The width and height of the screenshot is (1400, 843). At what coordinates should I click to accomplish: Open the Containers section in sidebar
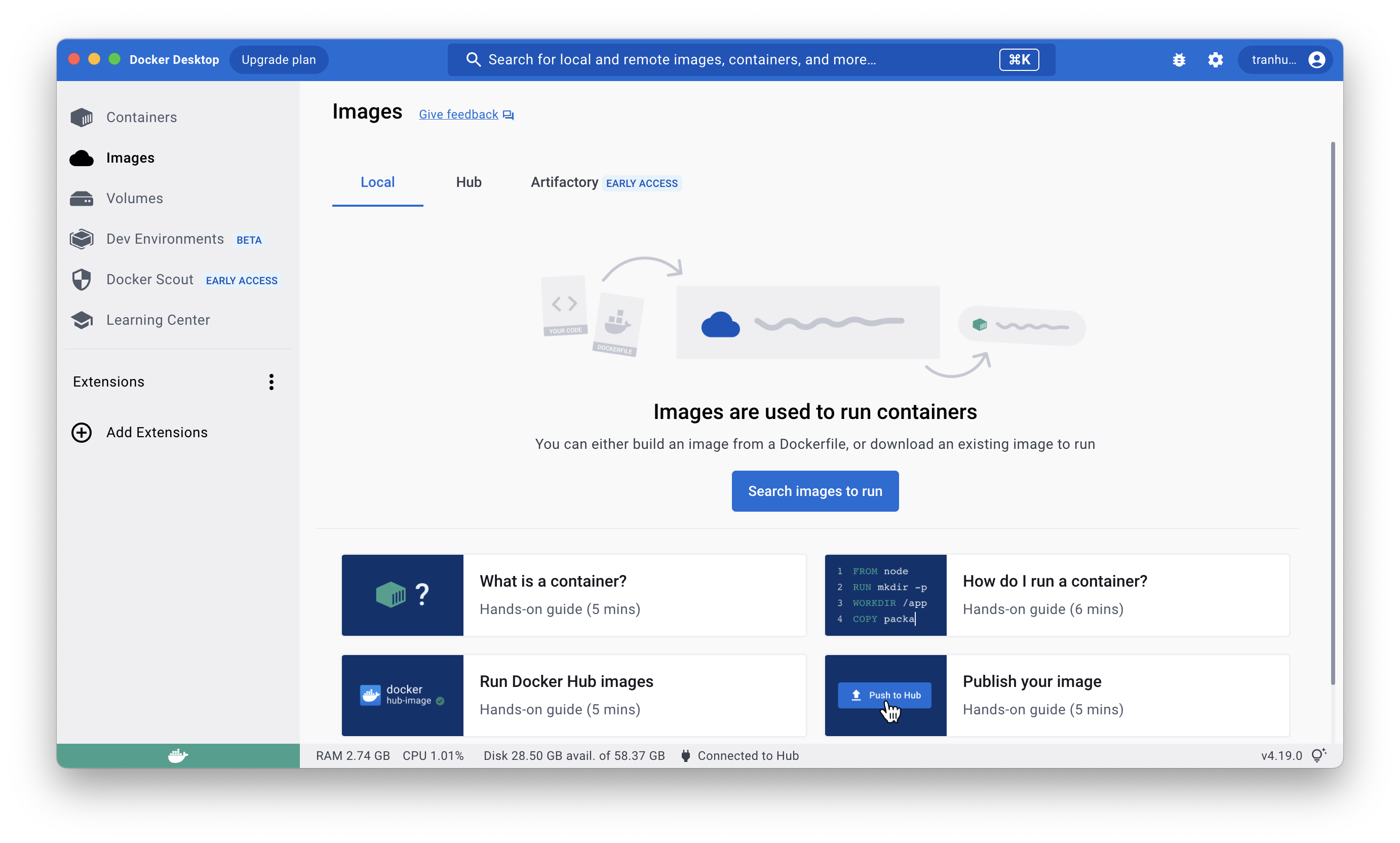pos(141,117)
